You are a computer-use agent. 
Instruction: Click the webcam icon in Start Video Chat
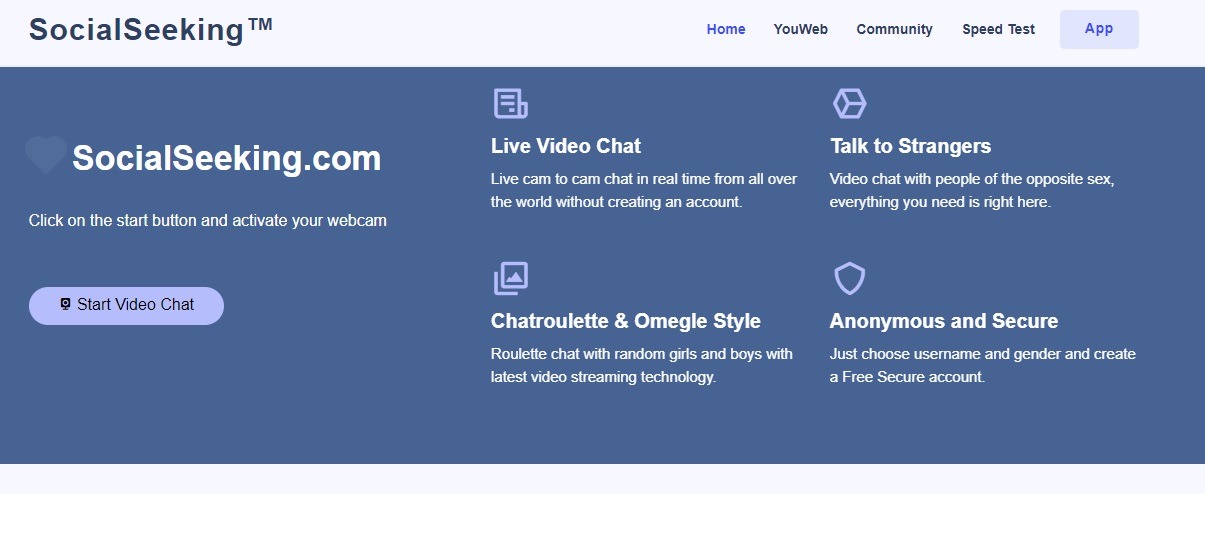tap(66, 304)
